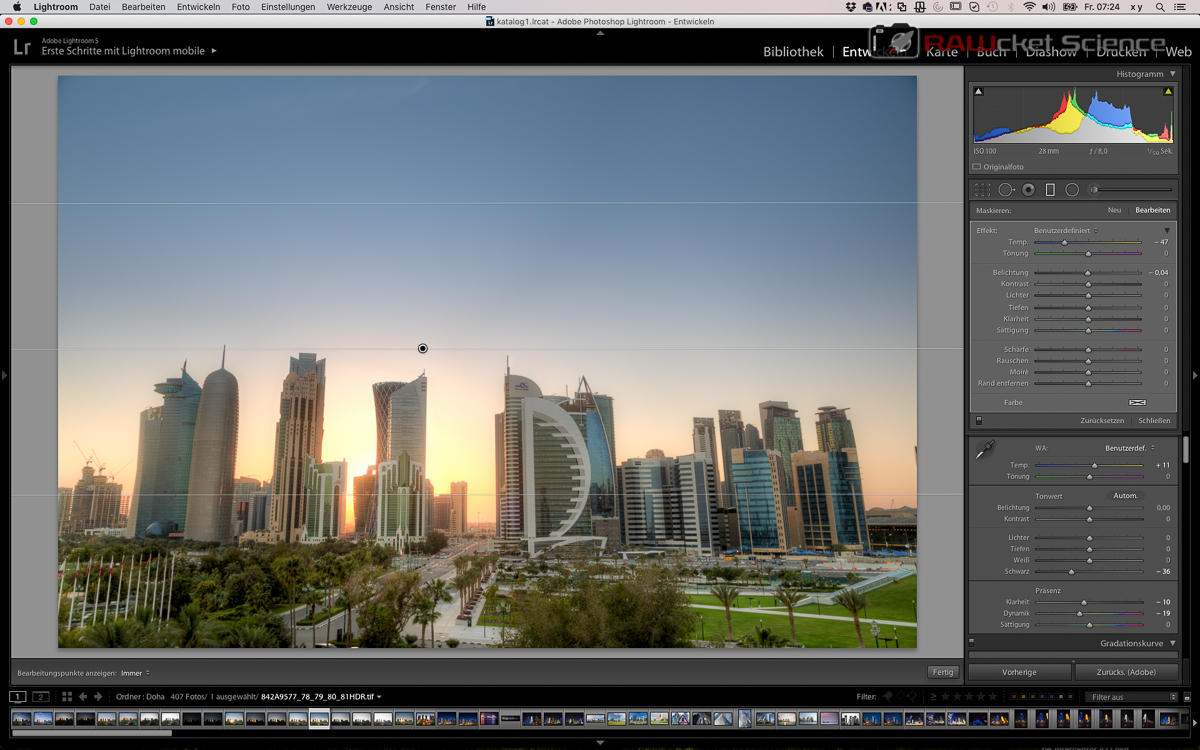Open Wi-Fi status menu
This screenshot has height=750, width=1200.
point(1029,7)
